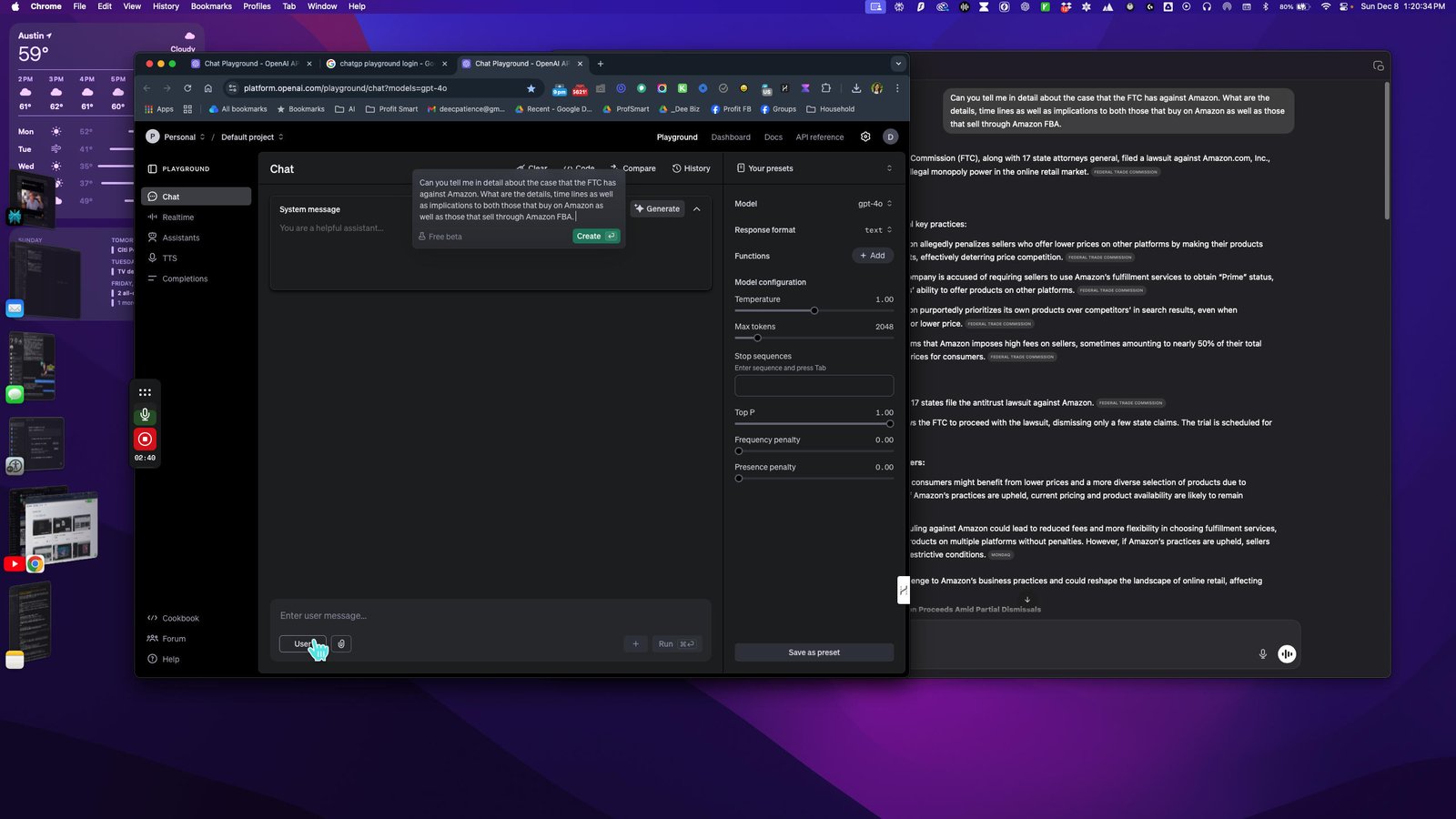Screen dimensions: 1456x819
Task: Click the Compare button
Action: point(632,168)
